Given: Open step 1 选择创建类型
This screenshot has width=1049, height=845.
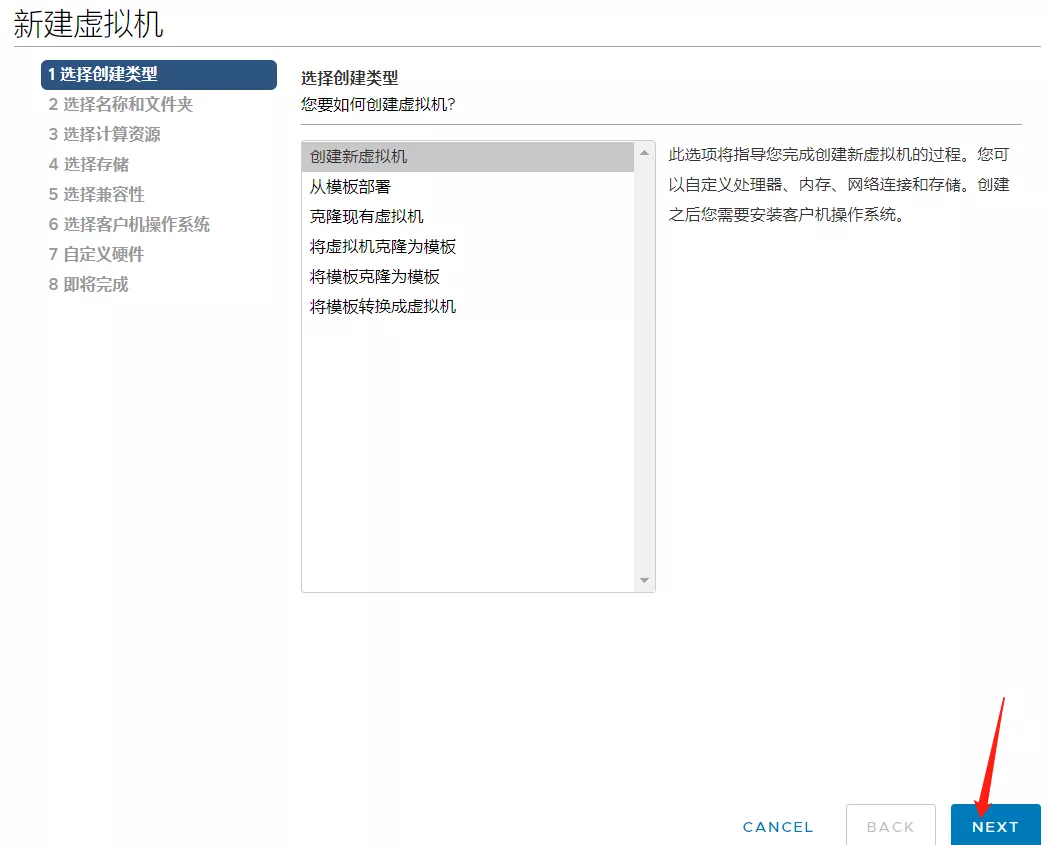Looking at the screenshot, I should 158,74.
